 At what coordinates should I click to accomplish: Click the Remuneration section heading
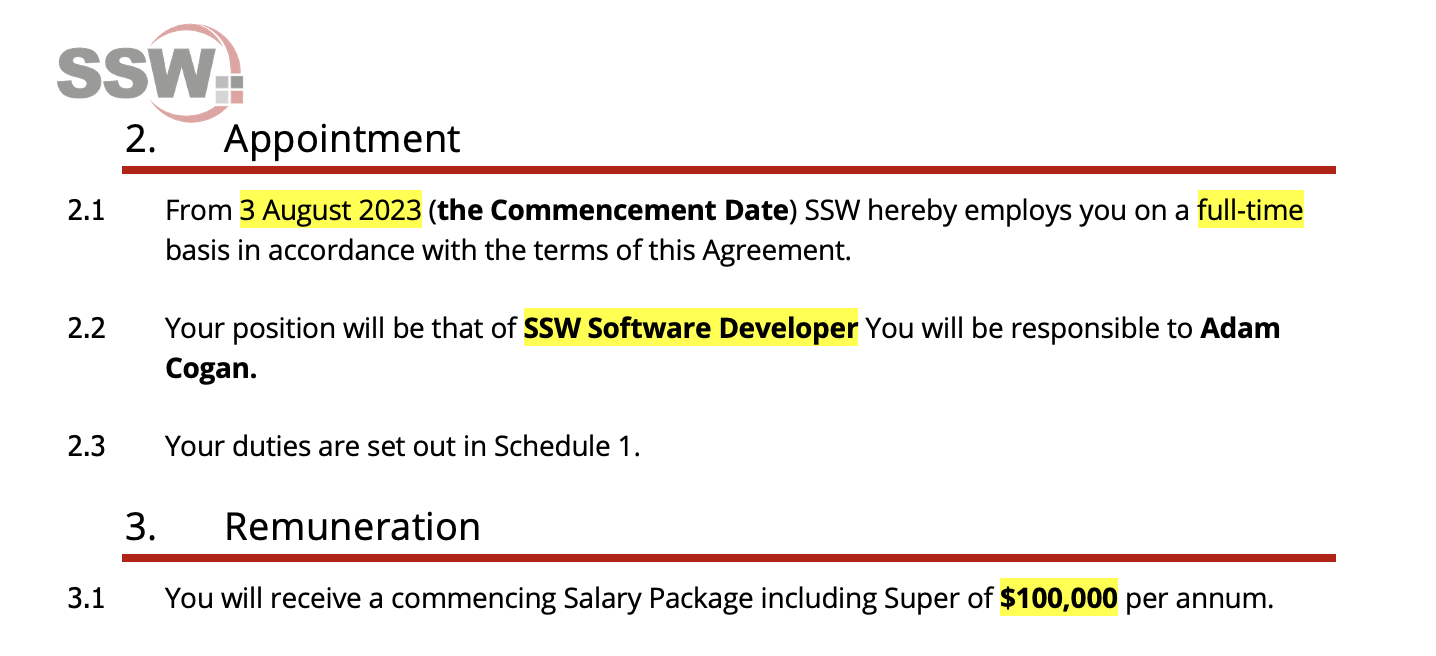352,526
